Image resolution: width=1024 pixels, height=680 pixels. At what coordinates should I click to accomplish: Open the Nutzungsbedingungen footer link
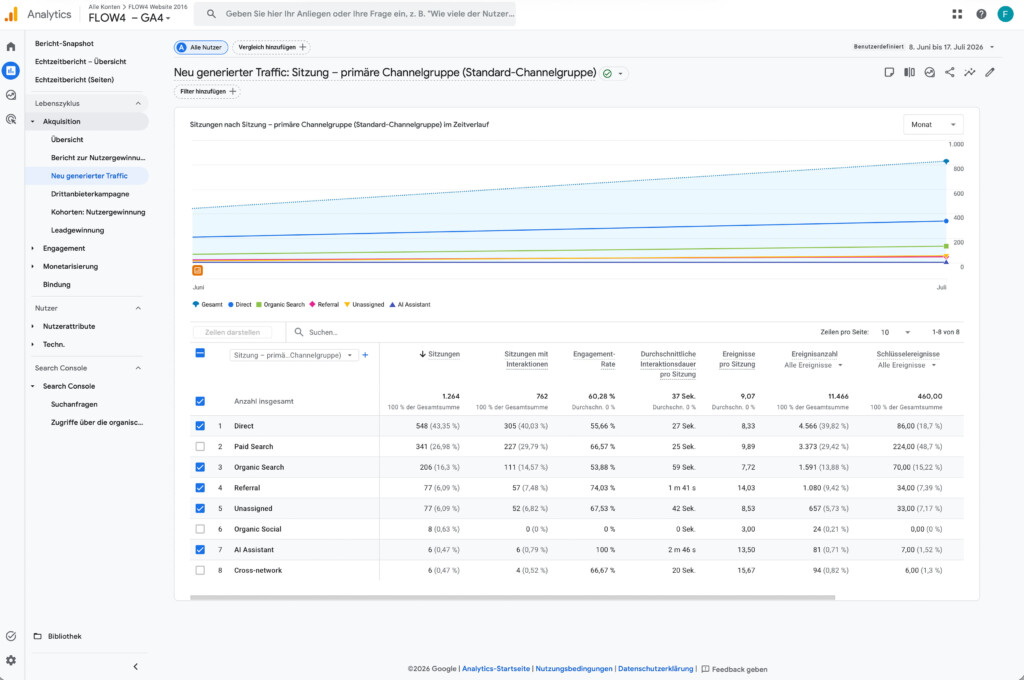574,669
